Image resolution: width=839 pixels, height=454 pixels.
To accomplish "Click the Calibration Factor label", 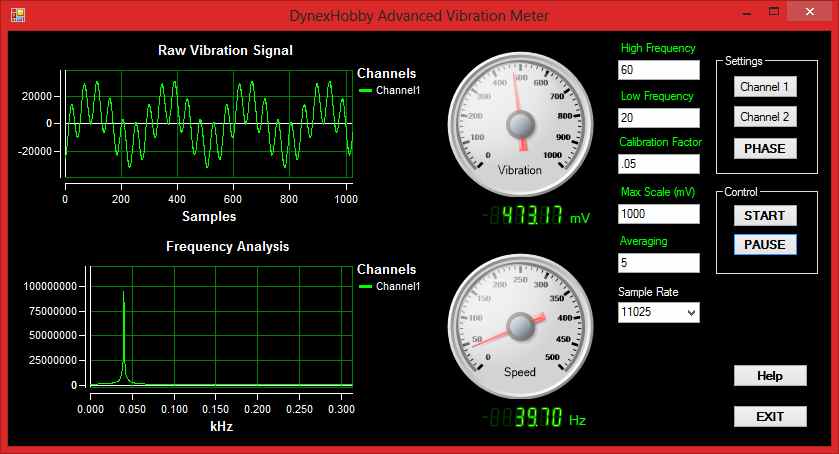I will [660, 142].
